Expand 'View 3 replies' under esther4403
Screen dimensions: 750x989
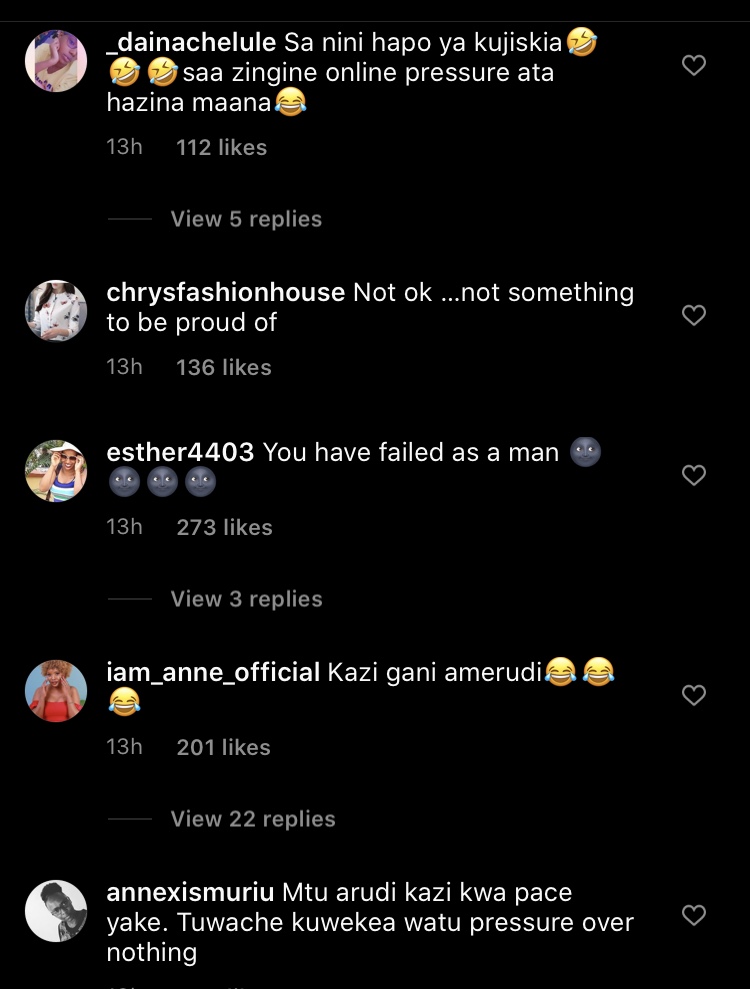click(246, 599)
